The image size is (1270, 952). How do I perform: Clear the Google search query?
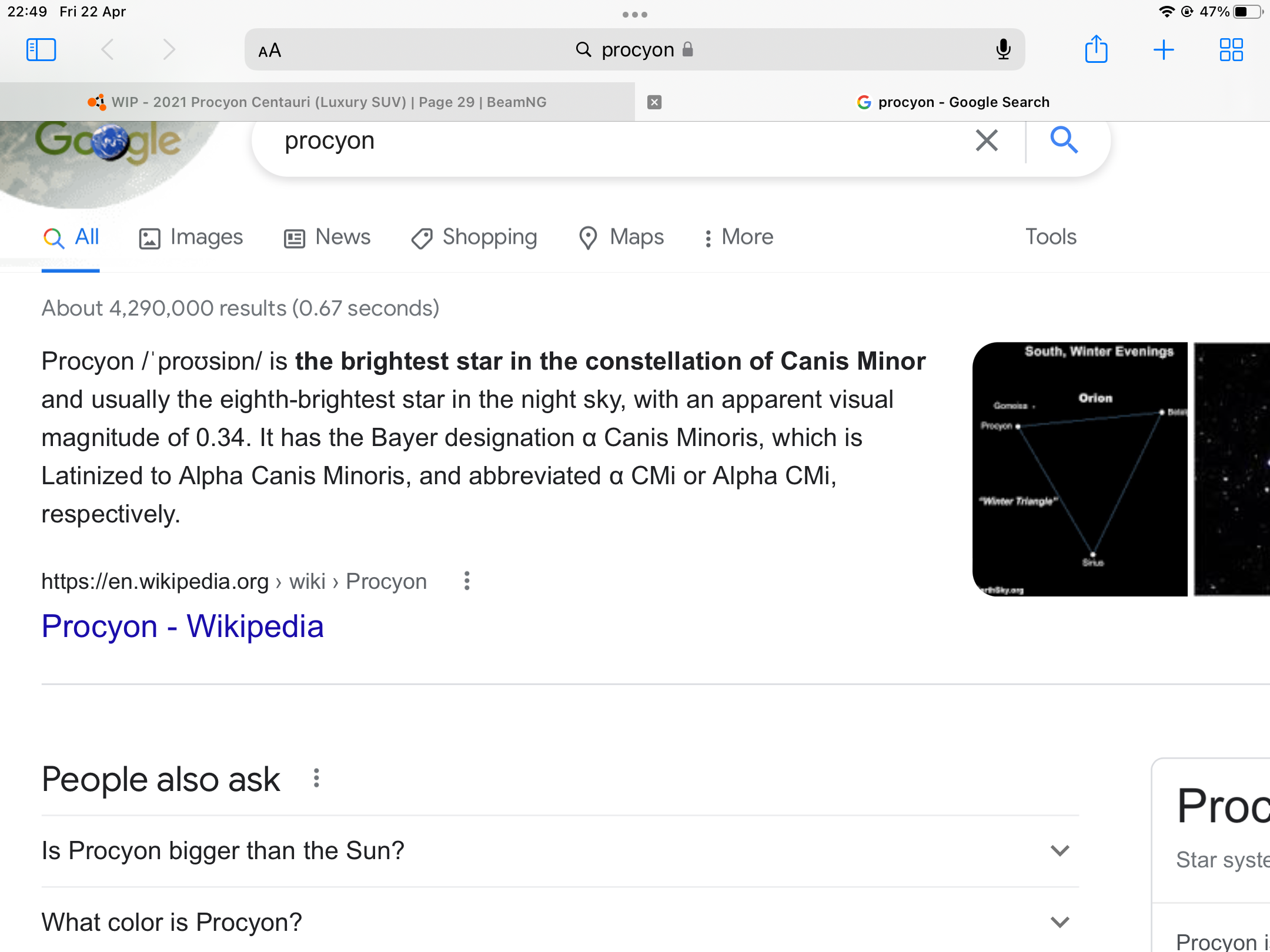coord(987,140)
